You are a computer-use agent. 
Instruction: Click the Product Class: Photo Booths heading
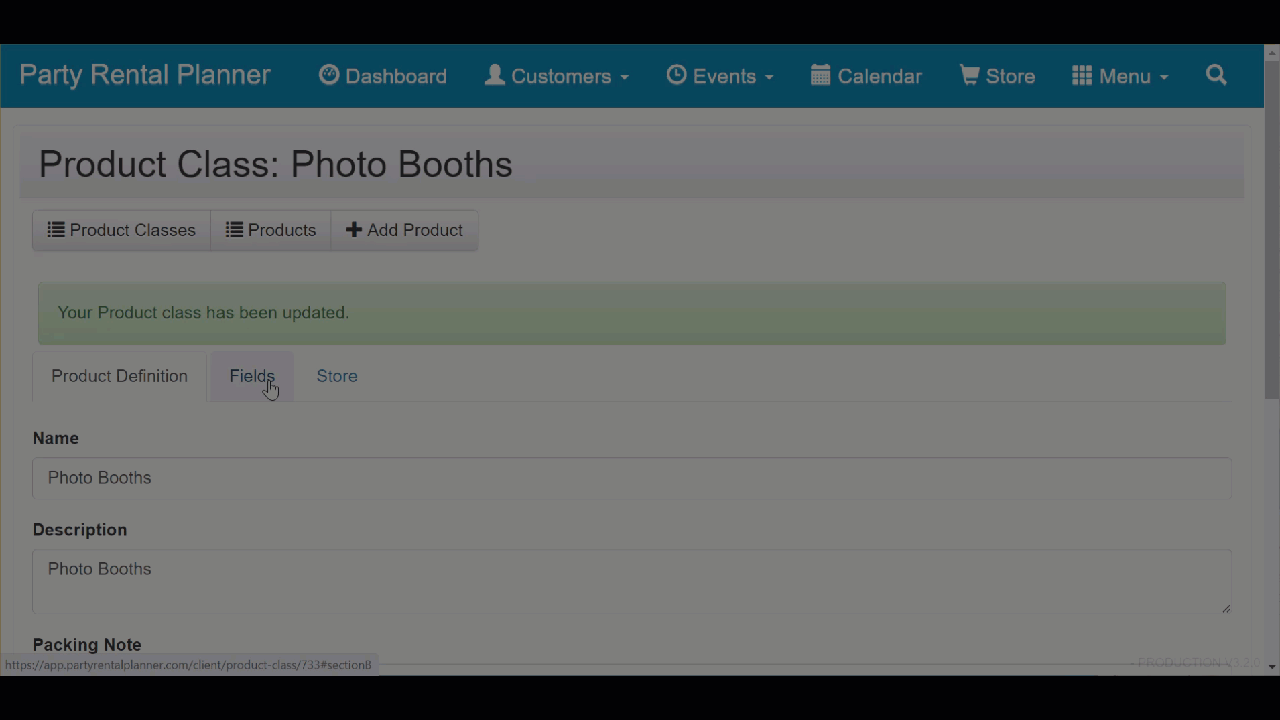pyautogui.click(x=276, y=164)
